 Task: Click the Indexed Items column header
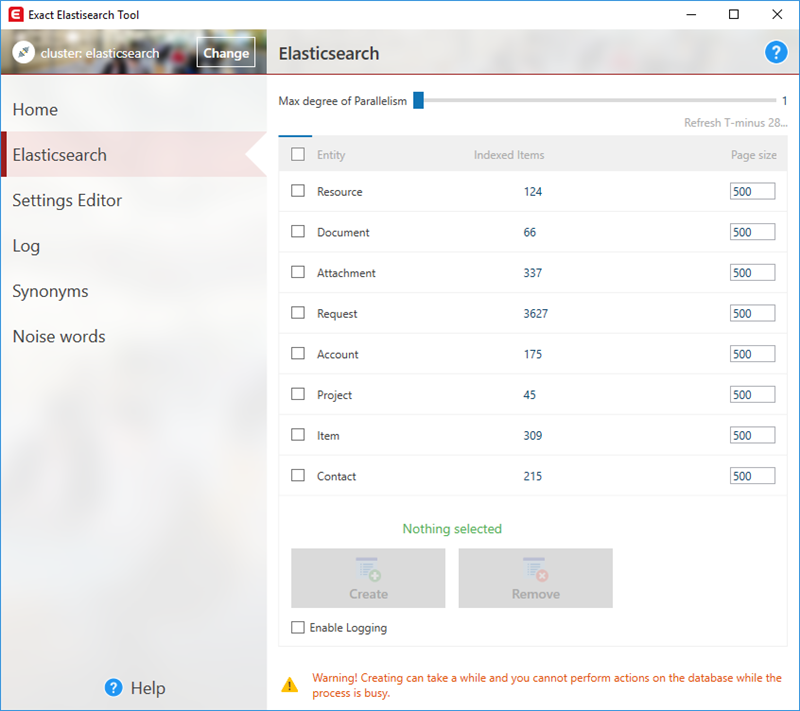pos(509,155)
